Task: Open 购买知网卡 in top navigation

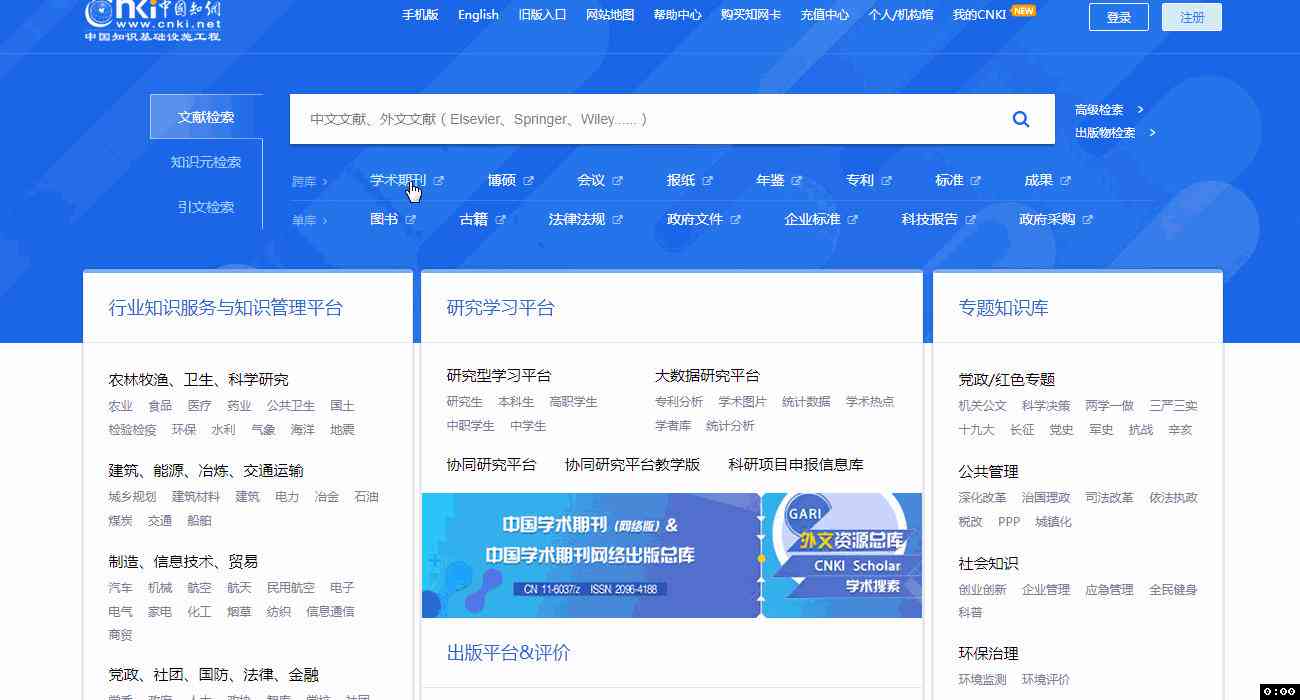Action: click(751, 15)
